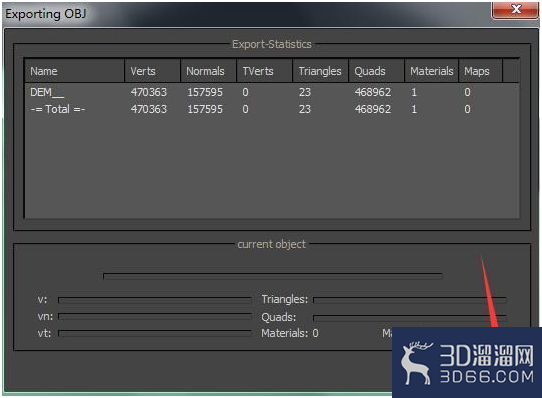Select the TVerts column header

click(264, 71)
